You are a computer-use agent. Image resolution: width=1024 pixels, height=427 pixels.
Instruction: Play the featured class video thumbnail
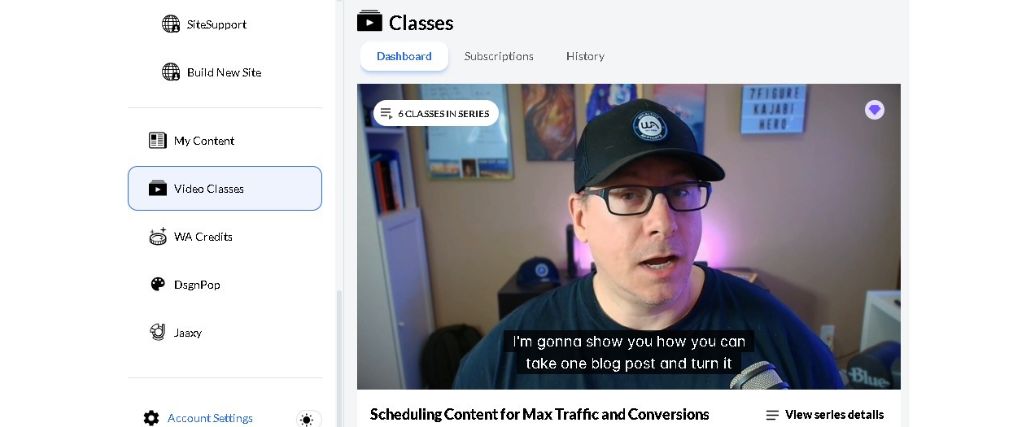pos(628,236)
